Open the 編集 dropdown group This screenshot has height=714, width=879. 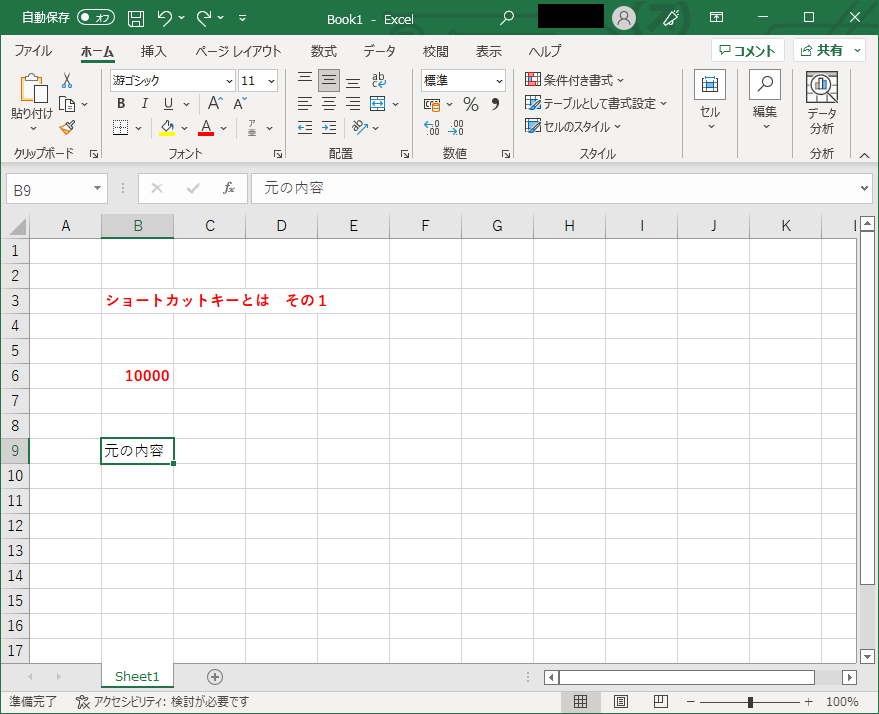tap(765, 101)
